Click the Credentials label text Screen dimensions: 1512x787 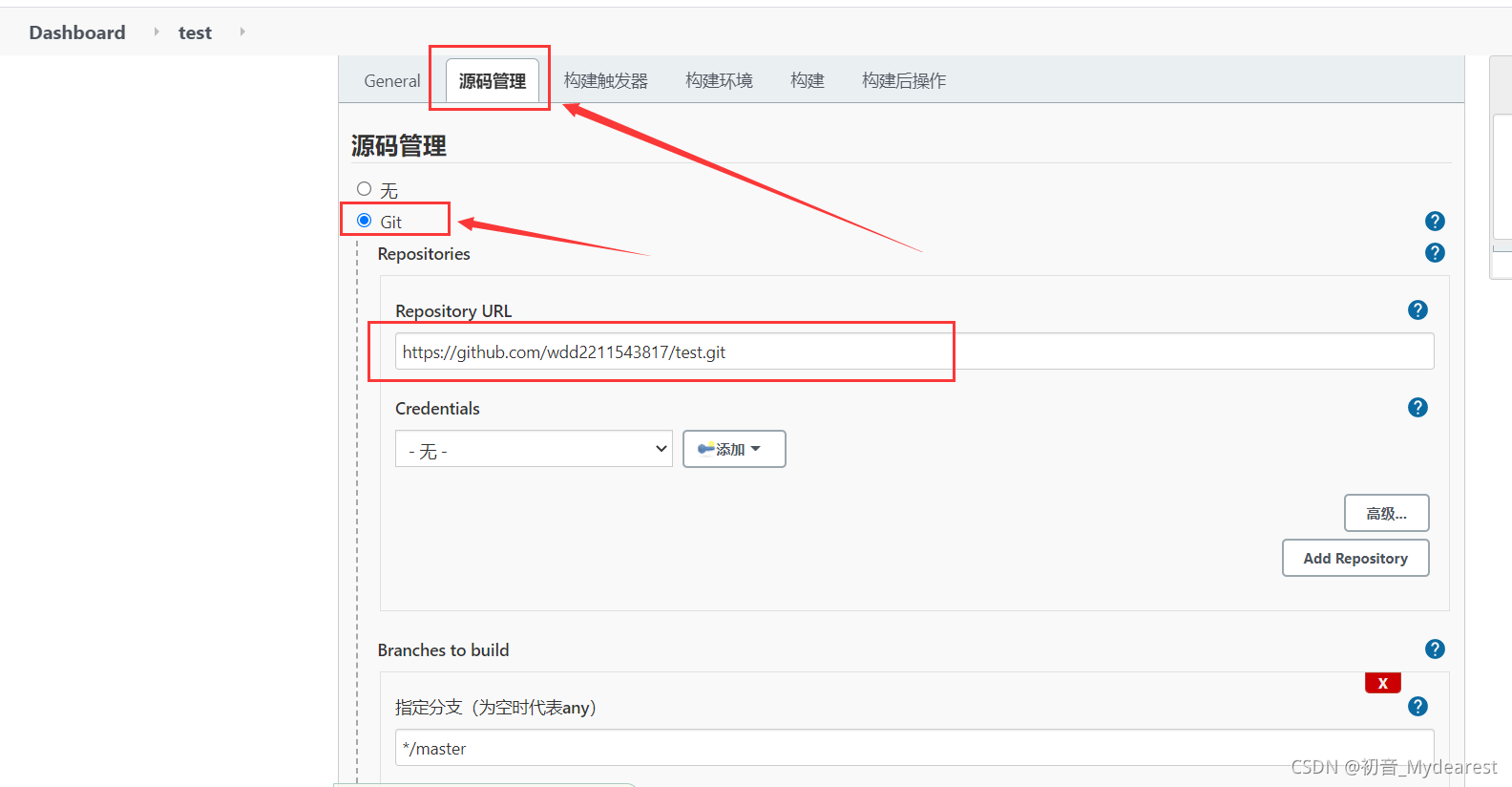click(437, 409)
